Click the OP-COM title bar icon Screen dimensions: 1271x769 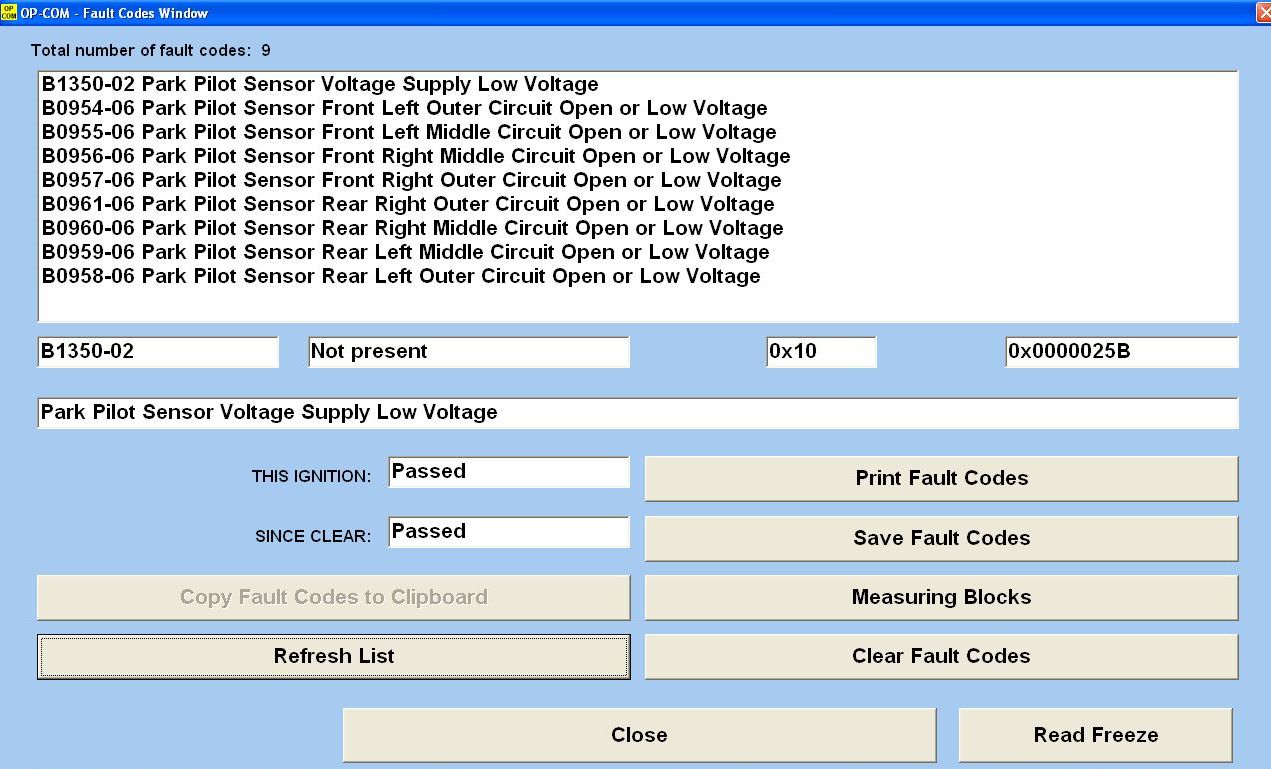pyautogui.click(x=9, y=13)
